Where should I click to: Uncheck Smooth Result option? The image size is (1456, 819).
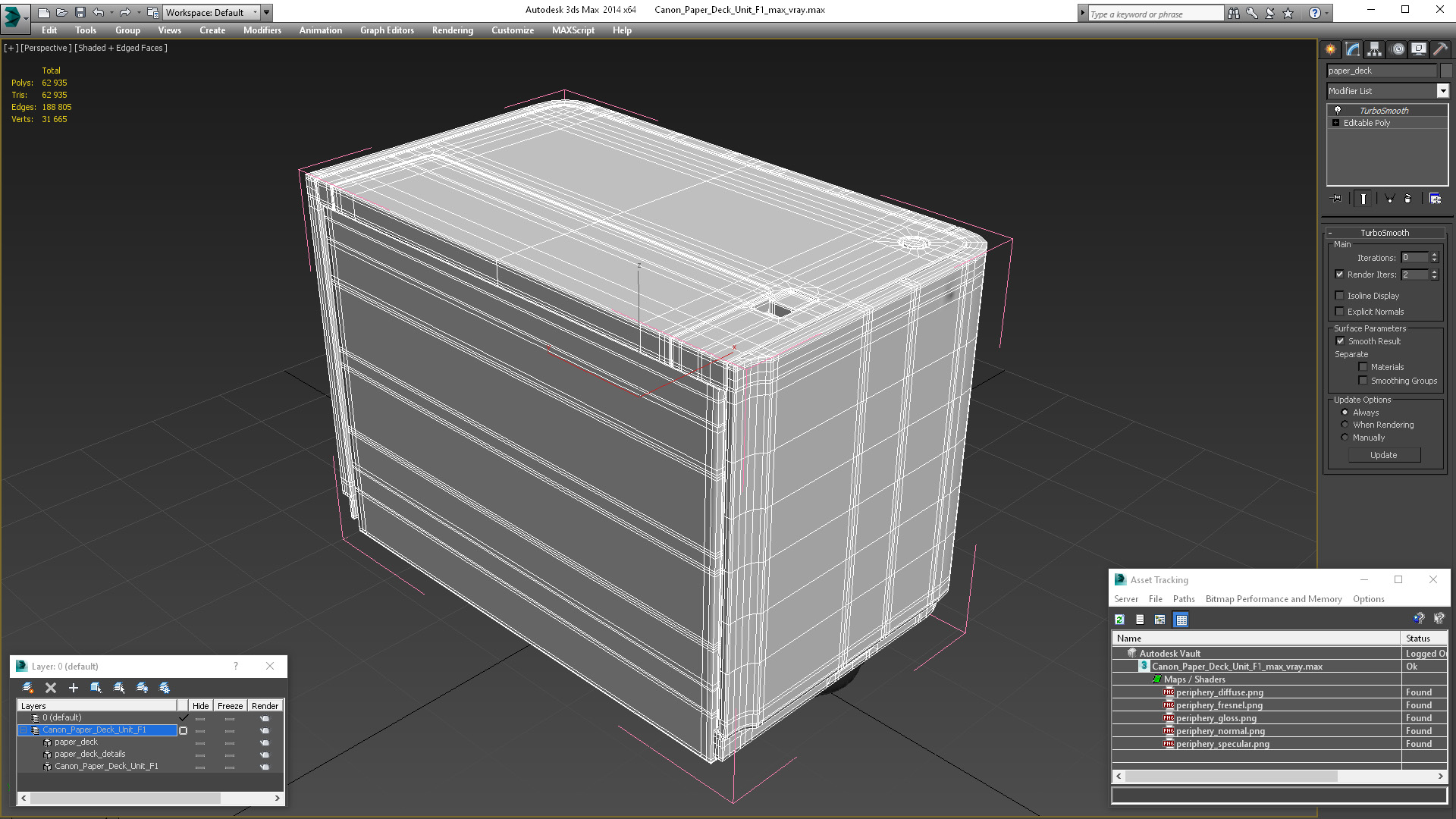click(1340, 341)
